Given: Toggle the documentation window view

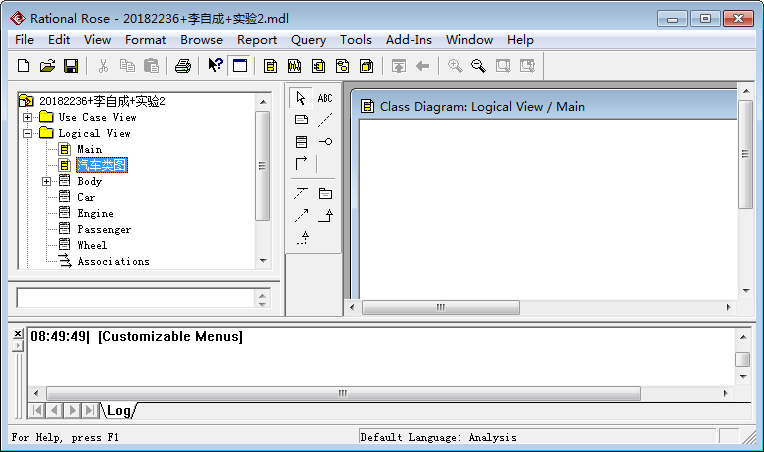Looking at the screenshot, I should 240,66.
